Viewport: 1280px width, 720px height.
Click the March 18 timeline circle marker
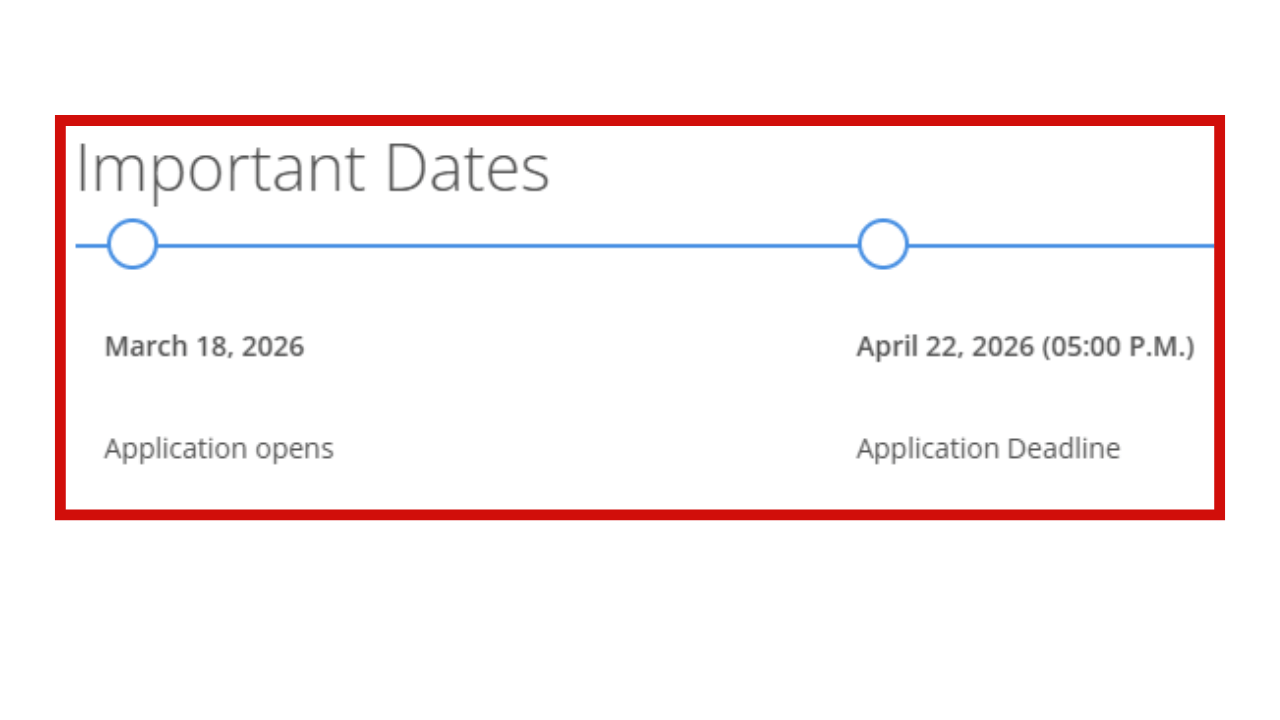click(132, 244)
